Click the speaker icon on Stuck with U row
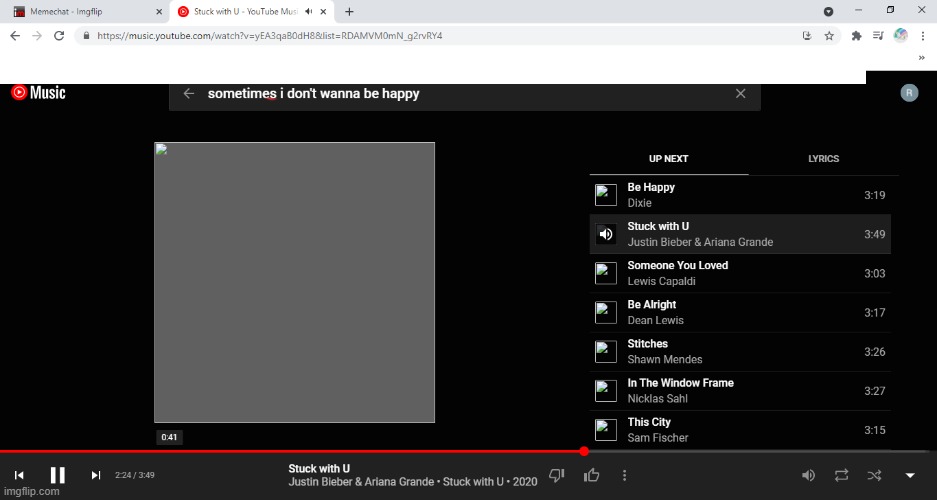The image size is (937, 500). click(606, 234)
